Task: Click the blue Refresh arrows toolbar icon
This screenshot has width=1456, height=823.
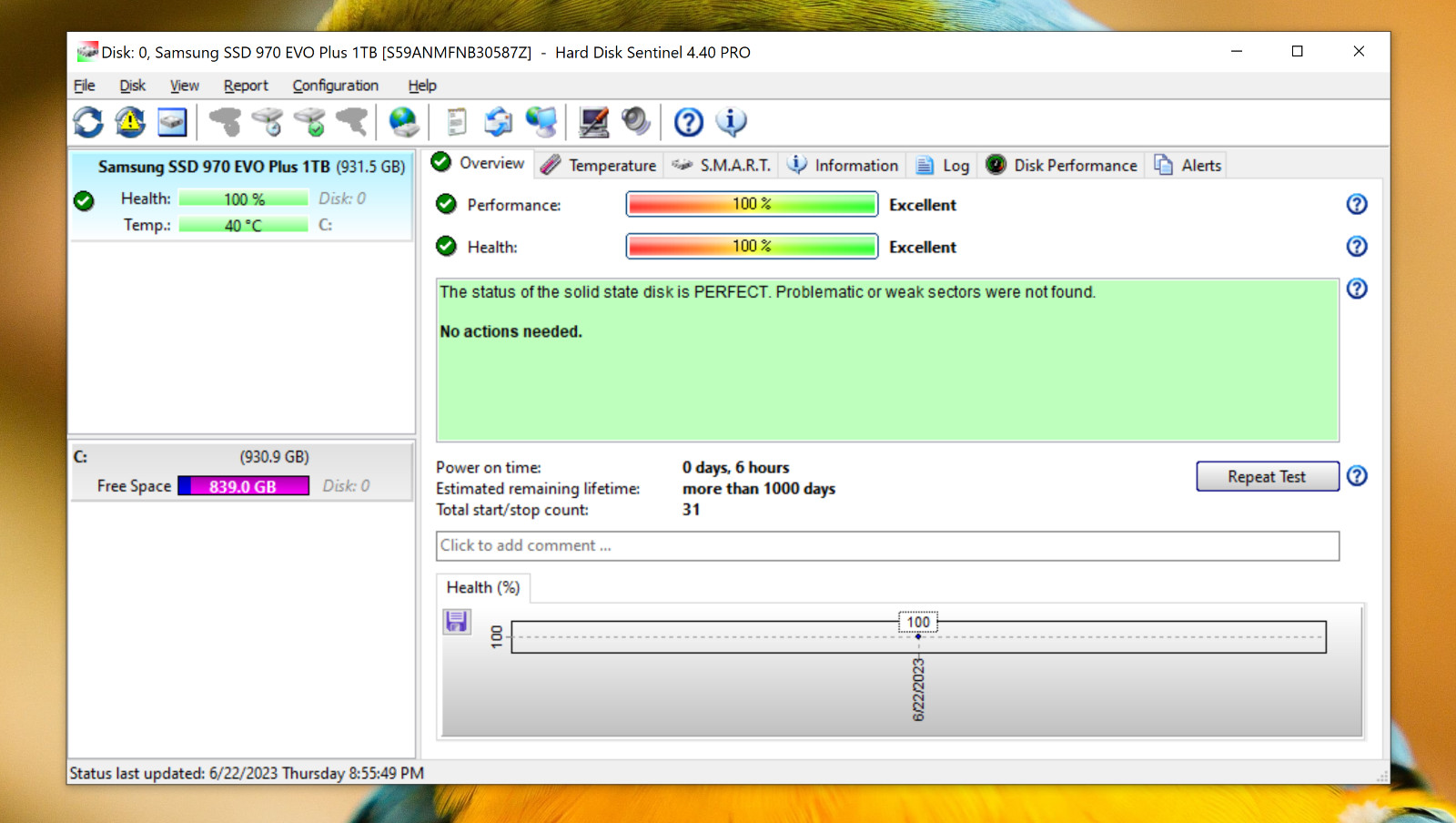Action: (x=88, y=121)
